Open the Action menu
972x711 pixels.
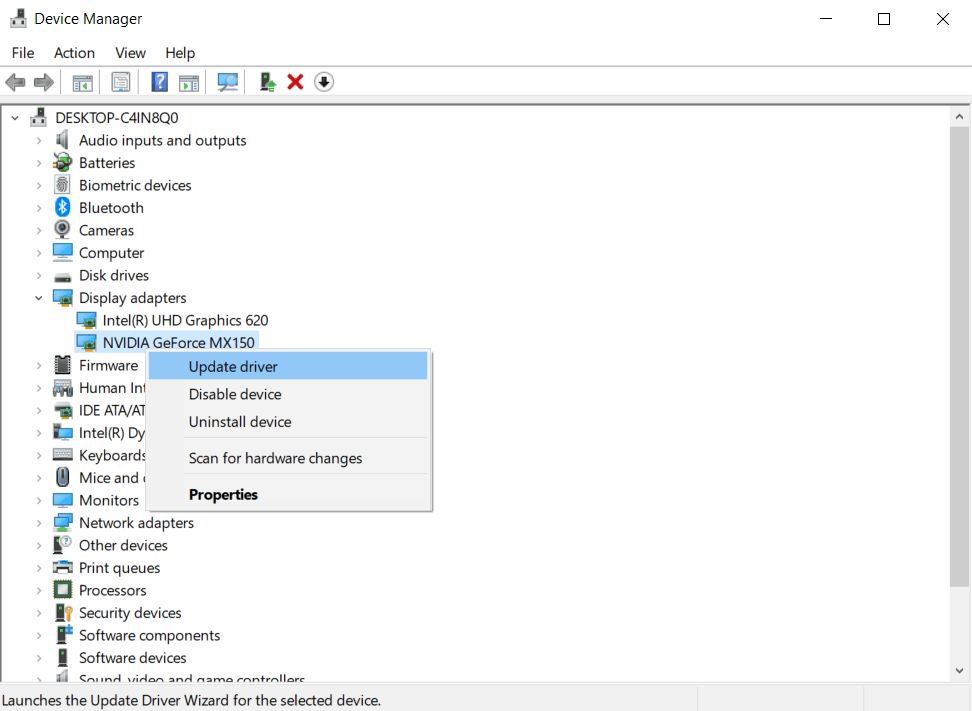(74, 53)
